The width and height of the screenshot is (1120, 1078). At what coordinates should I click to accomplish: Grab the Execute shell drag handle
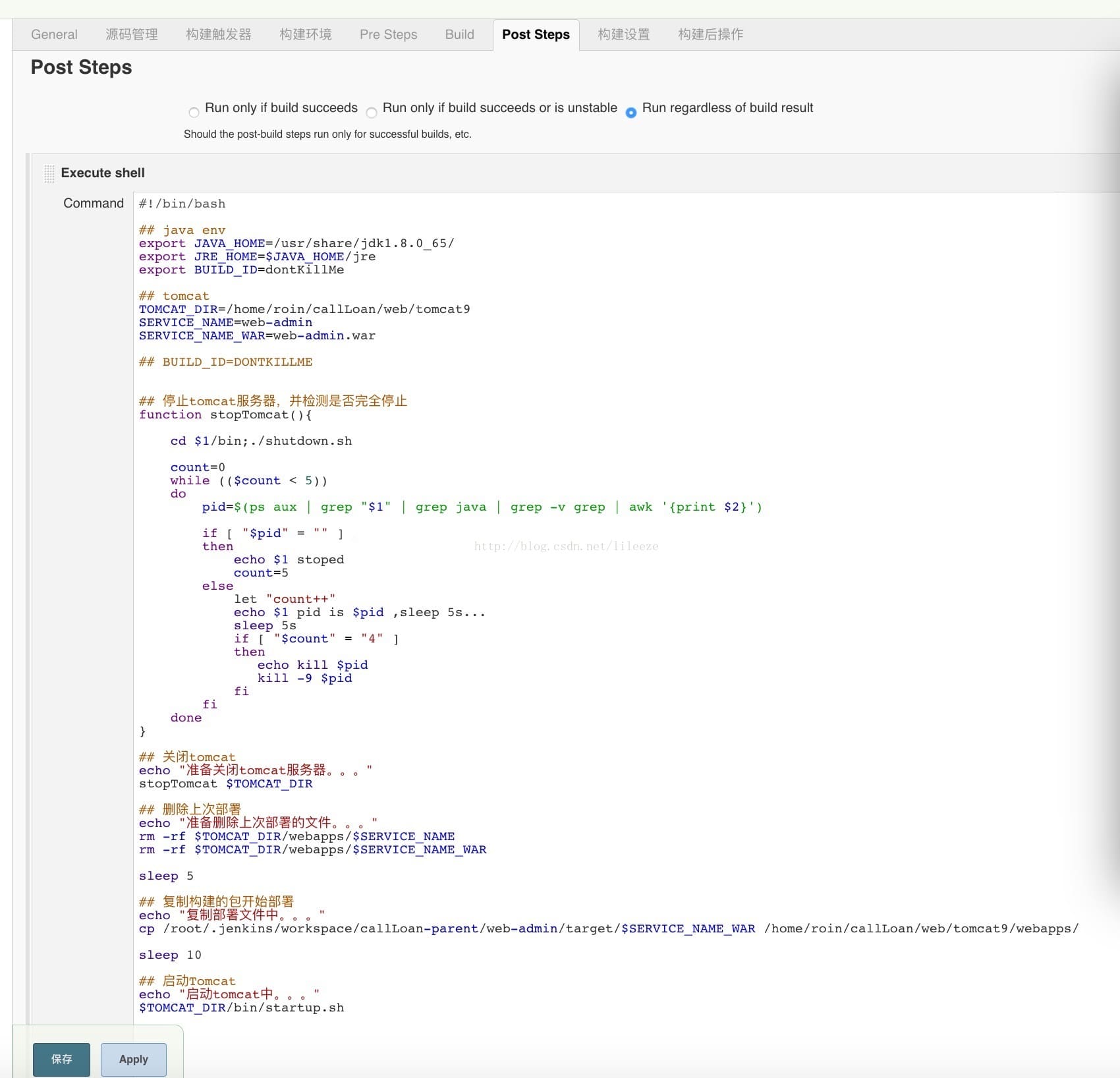(x=49, y=173)
